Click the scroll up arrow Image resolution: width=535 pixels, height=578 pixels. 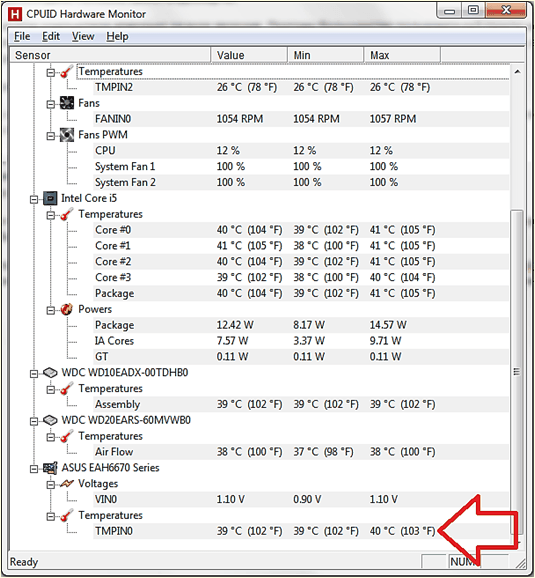coord(517,72)
